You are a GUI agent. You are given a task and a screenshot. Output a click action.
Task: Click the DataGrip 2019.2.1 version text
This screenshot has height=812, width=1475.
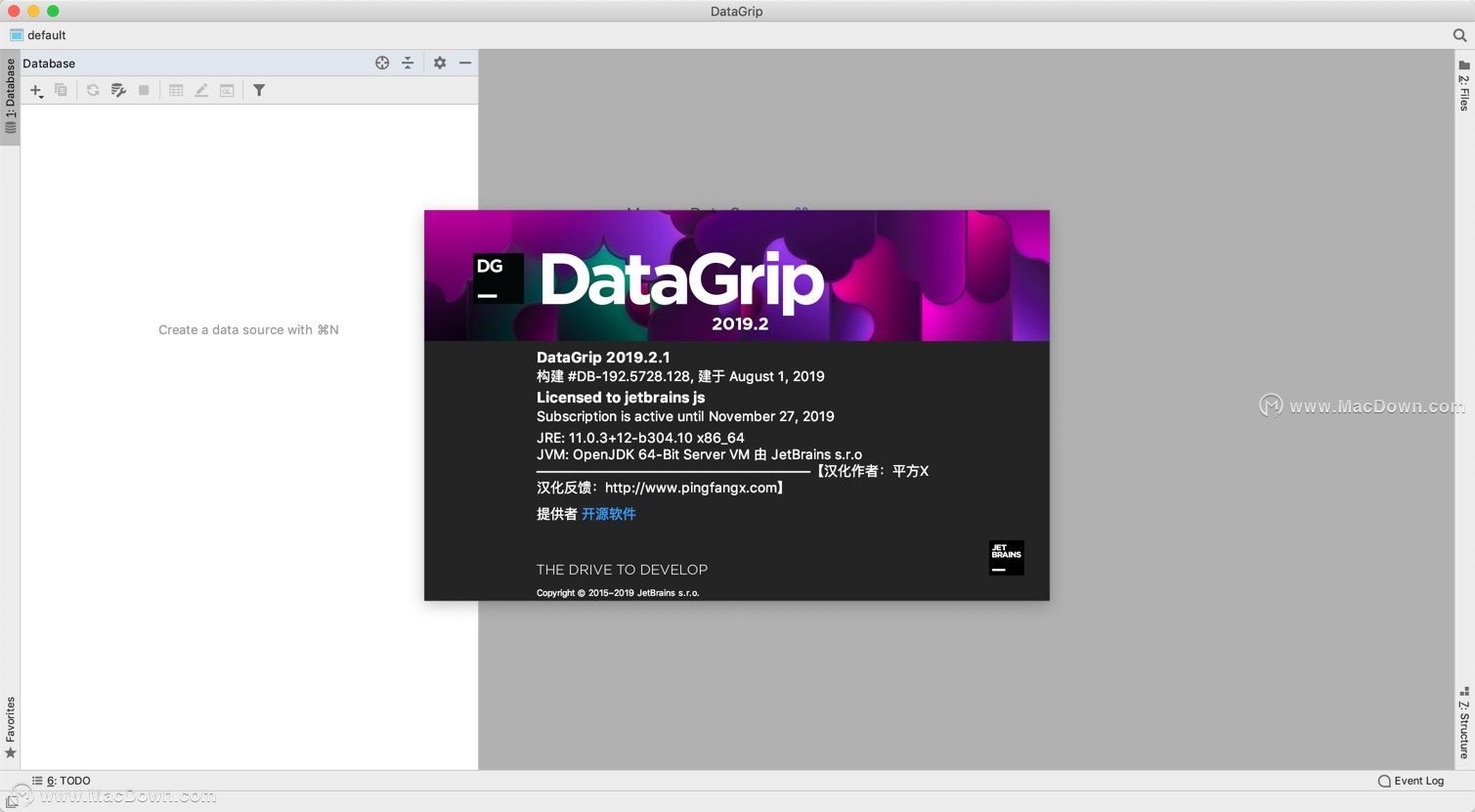[x=603, y=358]
